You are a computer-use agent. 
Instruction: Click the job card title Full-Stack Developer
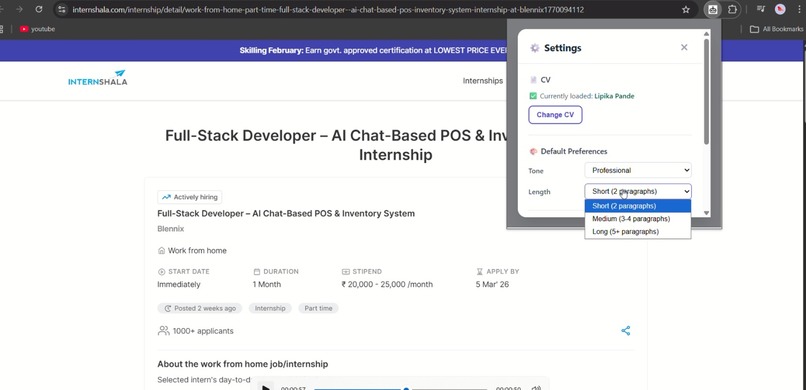[286, 213]
